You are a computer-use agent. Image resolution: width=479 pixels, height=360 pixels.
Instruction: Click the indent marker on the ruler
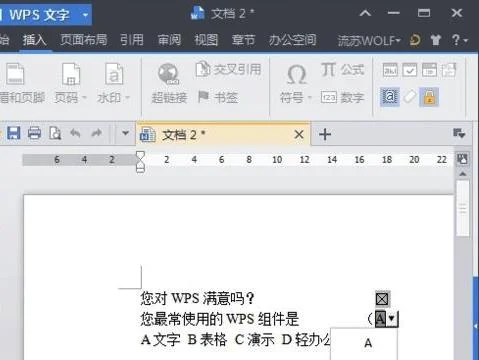tap(140, 162)
